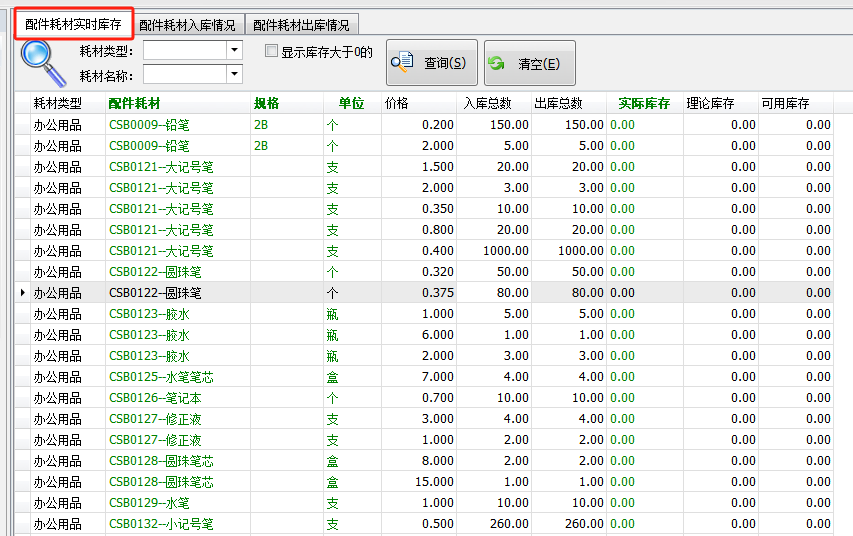Click CSB0009--铅笔 row priced 2.000
Image resolution: width=853 pixels, height=536 pixels.
click(x=424, y=146)
